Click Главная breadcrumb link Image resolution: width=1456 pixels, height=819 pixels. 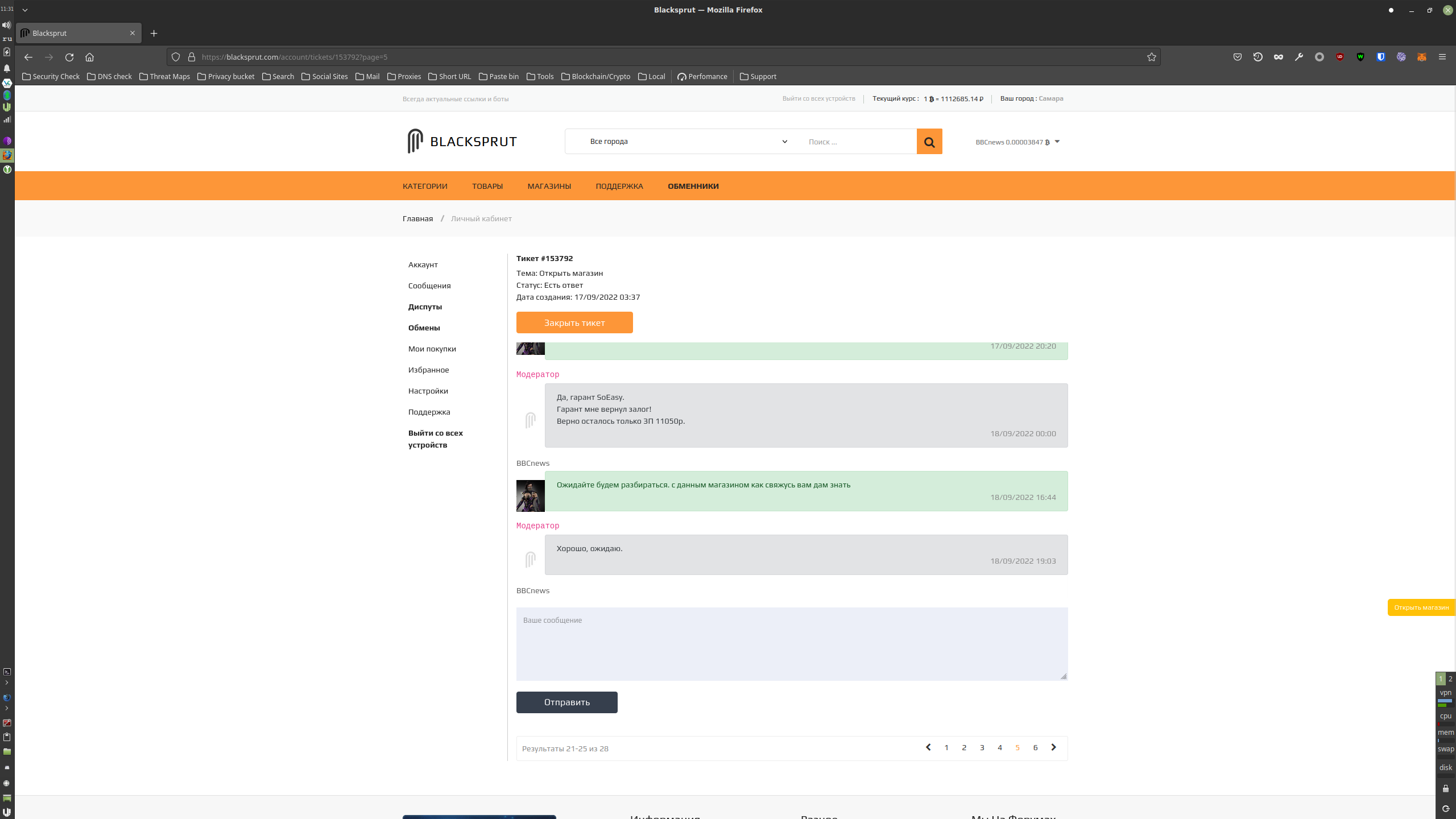click(x=418, y=218)
